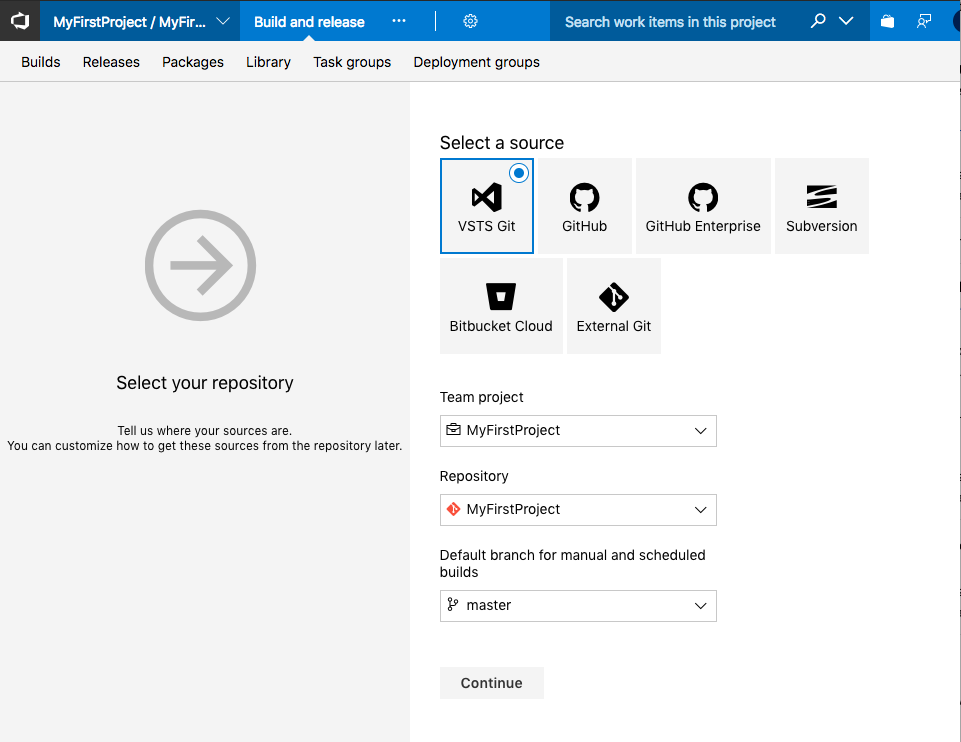Switch to Deployment groups tab
961x742 pixels.
[476, 62]
